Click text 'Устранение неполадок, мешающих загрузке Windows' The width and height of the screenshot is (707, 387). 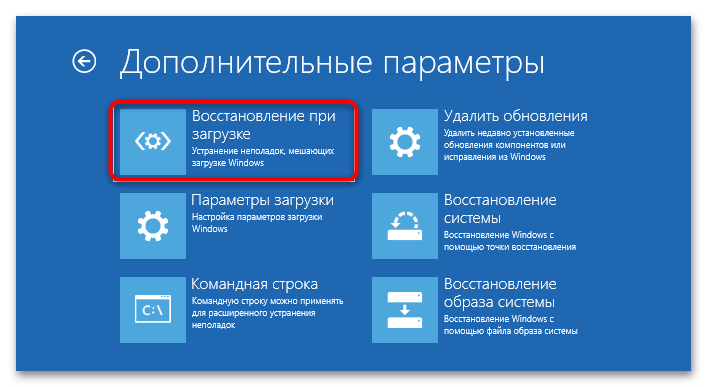[263, 157]
